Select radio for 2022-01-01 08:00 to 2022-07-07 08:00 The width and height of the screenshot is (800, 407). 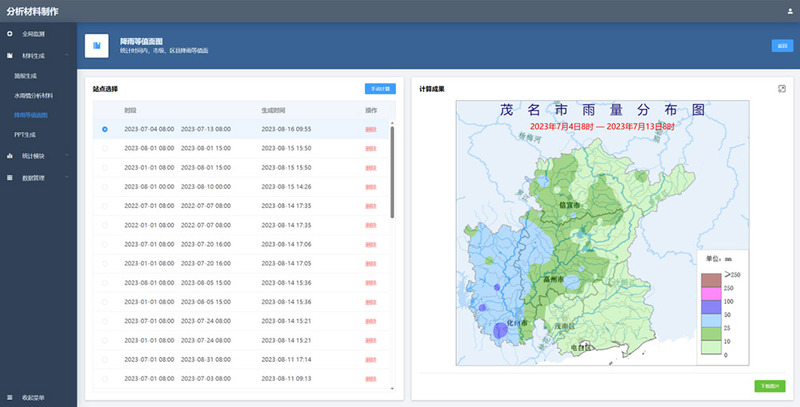[x=105, y=225]
